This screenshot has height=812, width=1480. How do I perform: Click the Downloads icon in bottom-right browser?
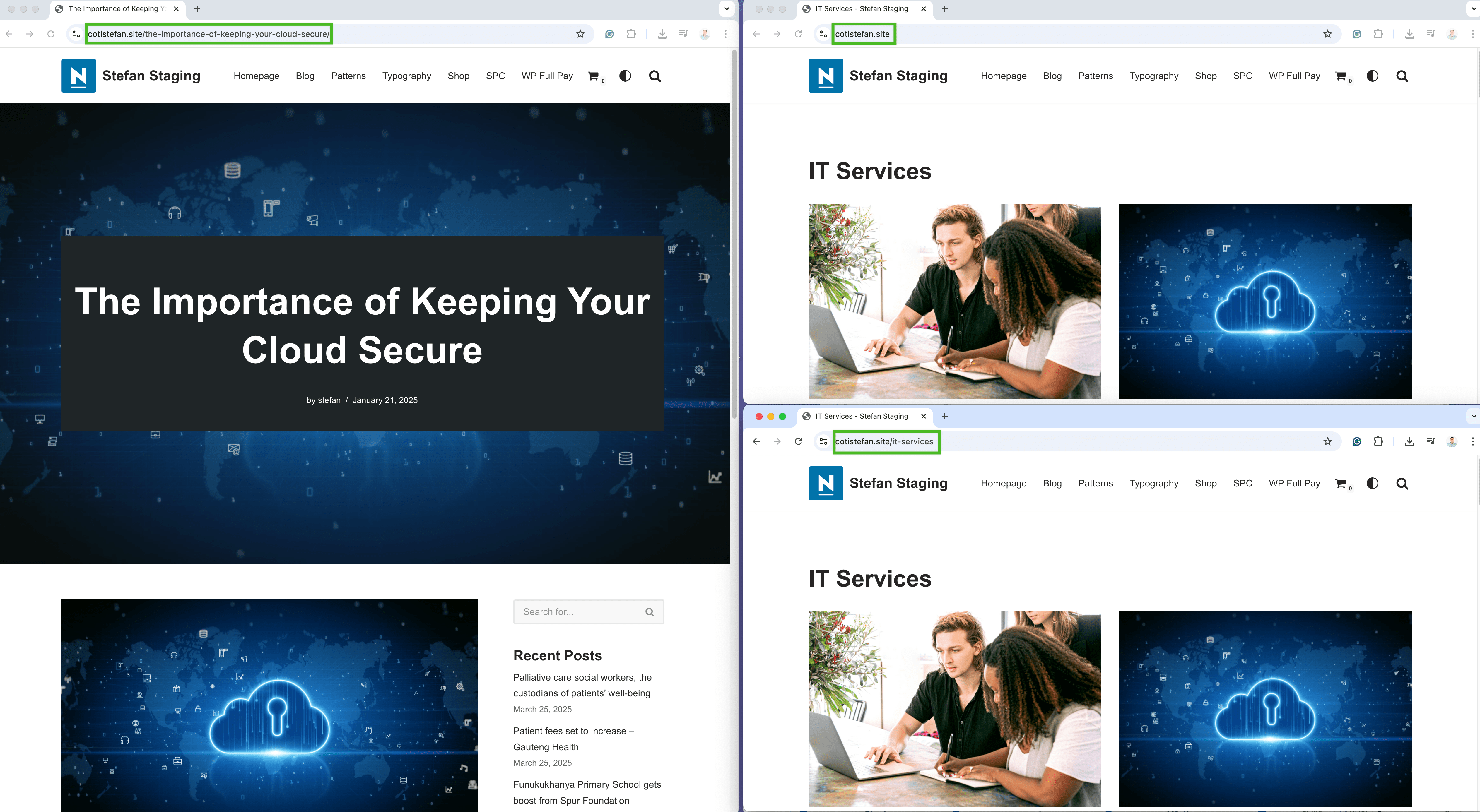click(1409, 441)
